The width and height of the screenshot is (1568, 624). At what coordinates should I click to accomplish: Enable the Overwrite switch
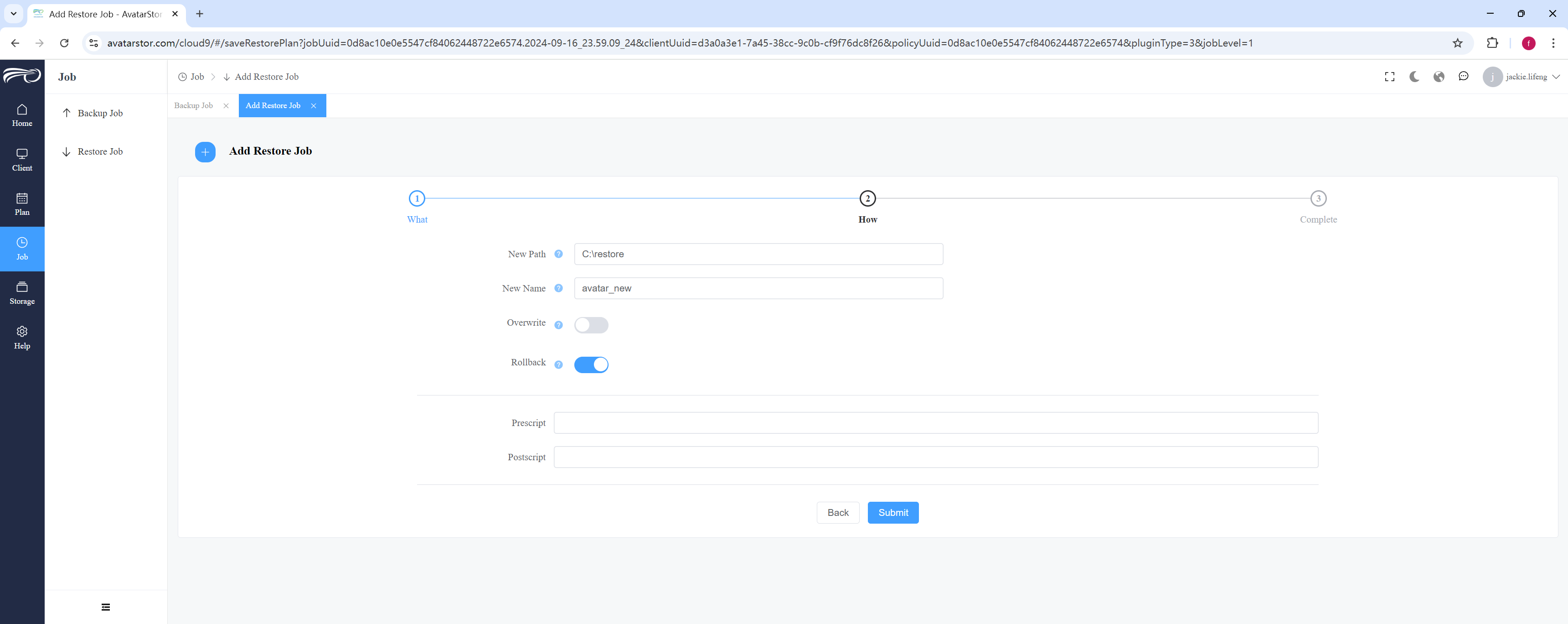[591, 325]
